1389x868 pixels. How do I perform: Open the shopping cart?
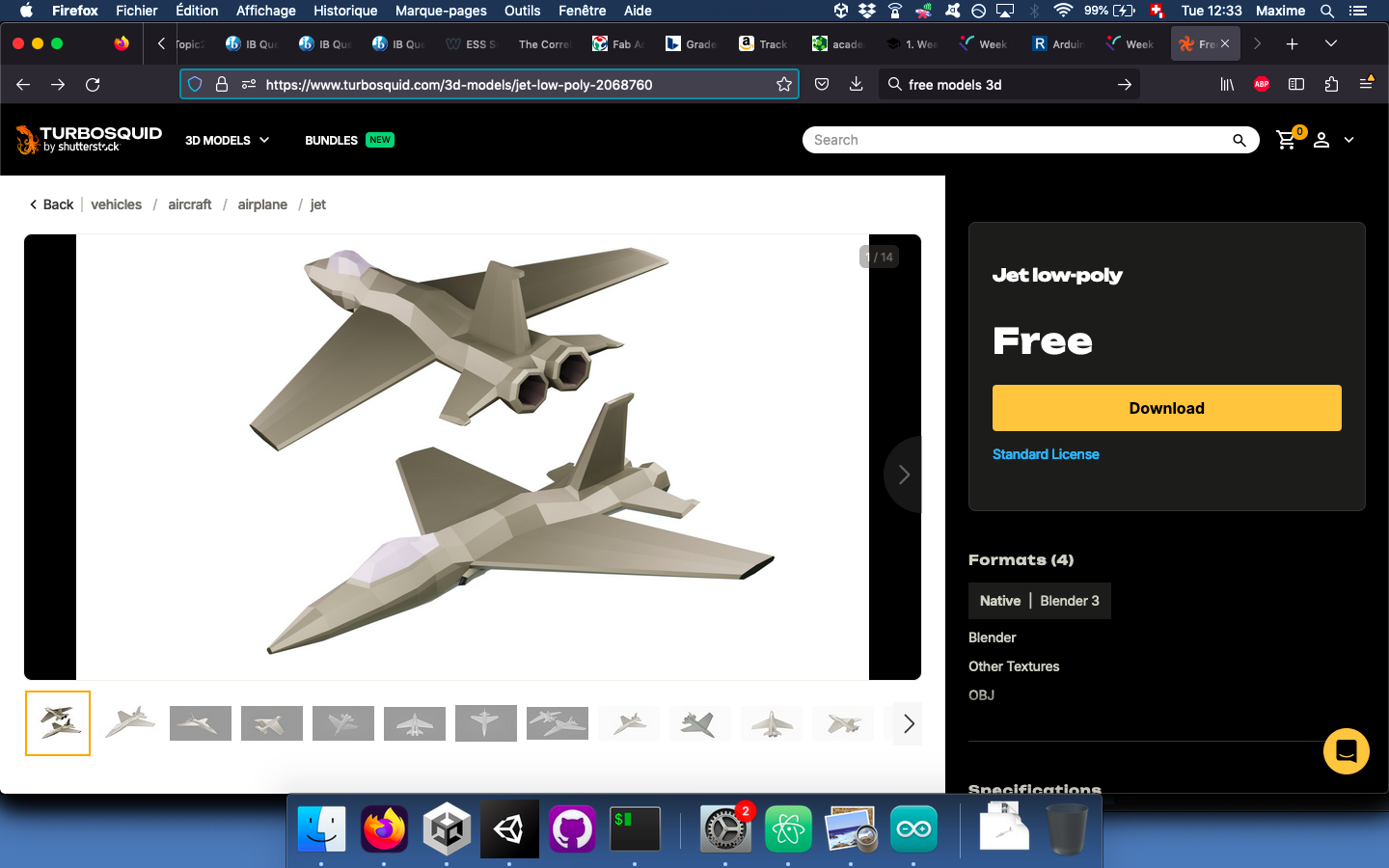(x=1288, y=140)
